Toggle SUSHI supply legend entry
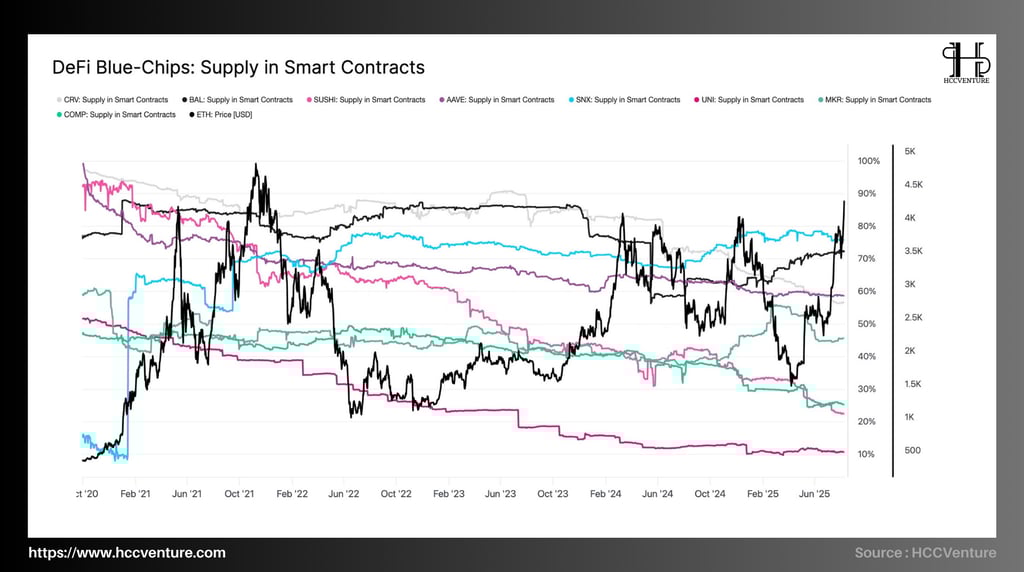 [x=366, y=100]
